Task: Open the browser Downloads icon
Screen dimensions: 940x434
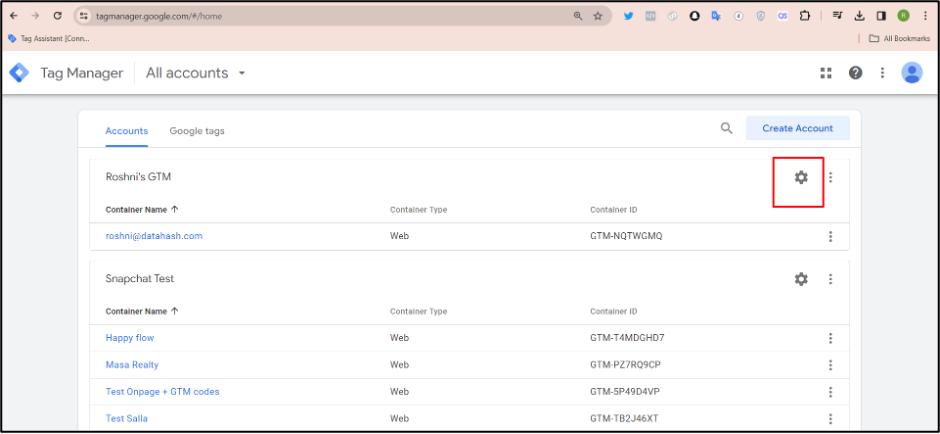Action: [859, 16]
